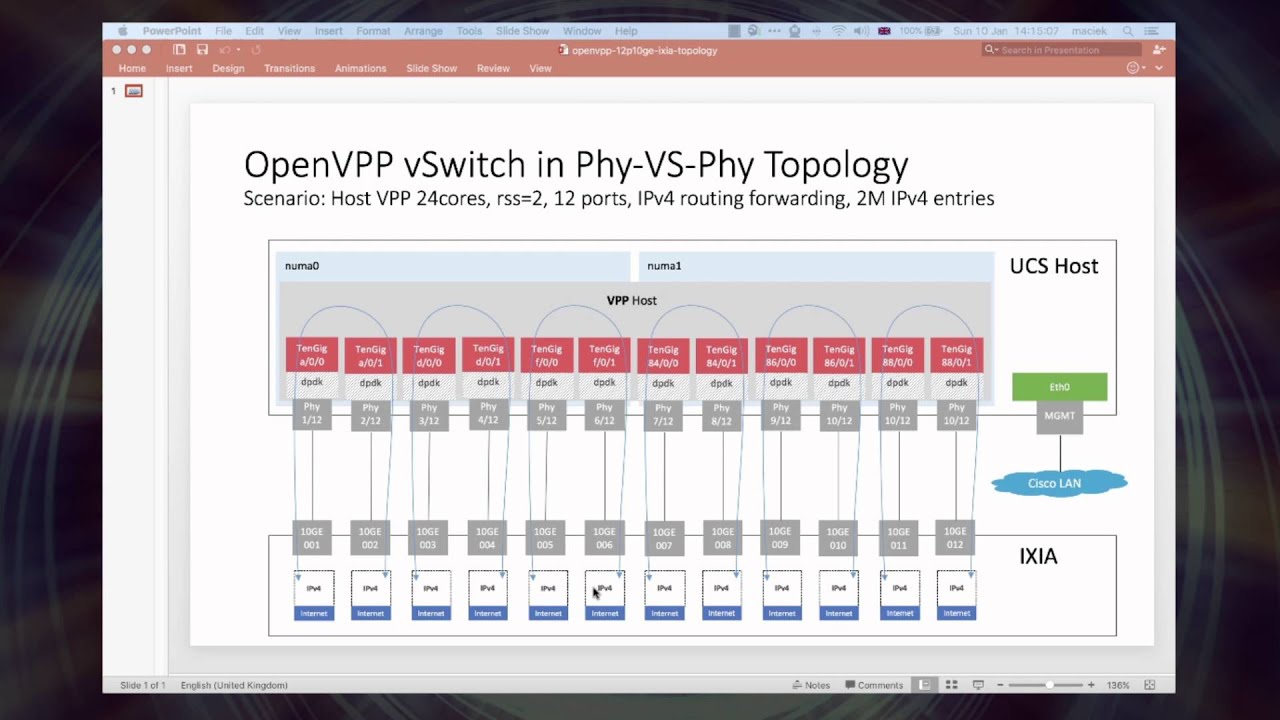Click the VPP Host label
The width and height of the screenshot is (1280, 720).
pos(631,300)
